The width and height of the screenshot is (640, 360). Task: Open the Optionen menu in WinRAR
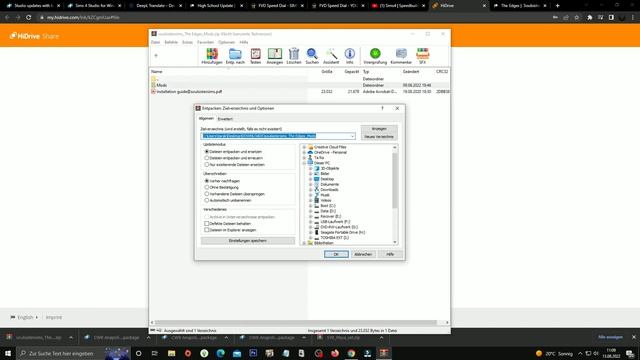(227, 42)
